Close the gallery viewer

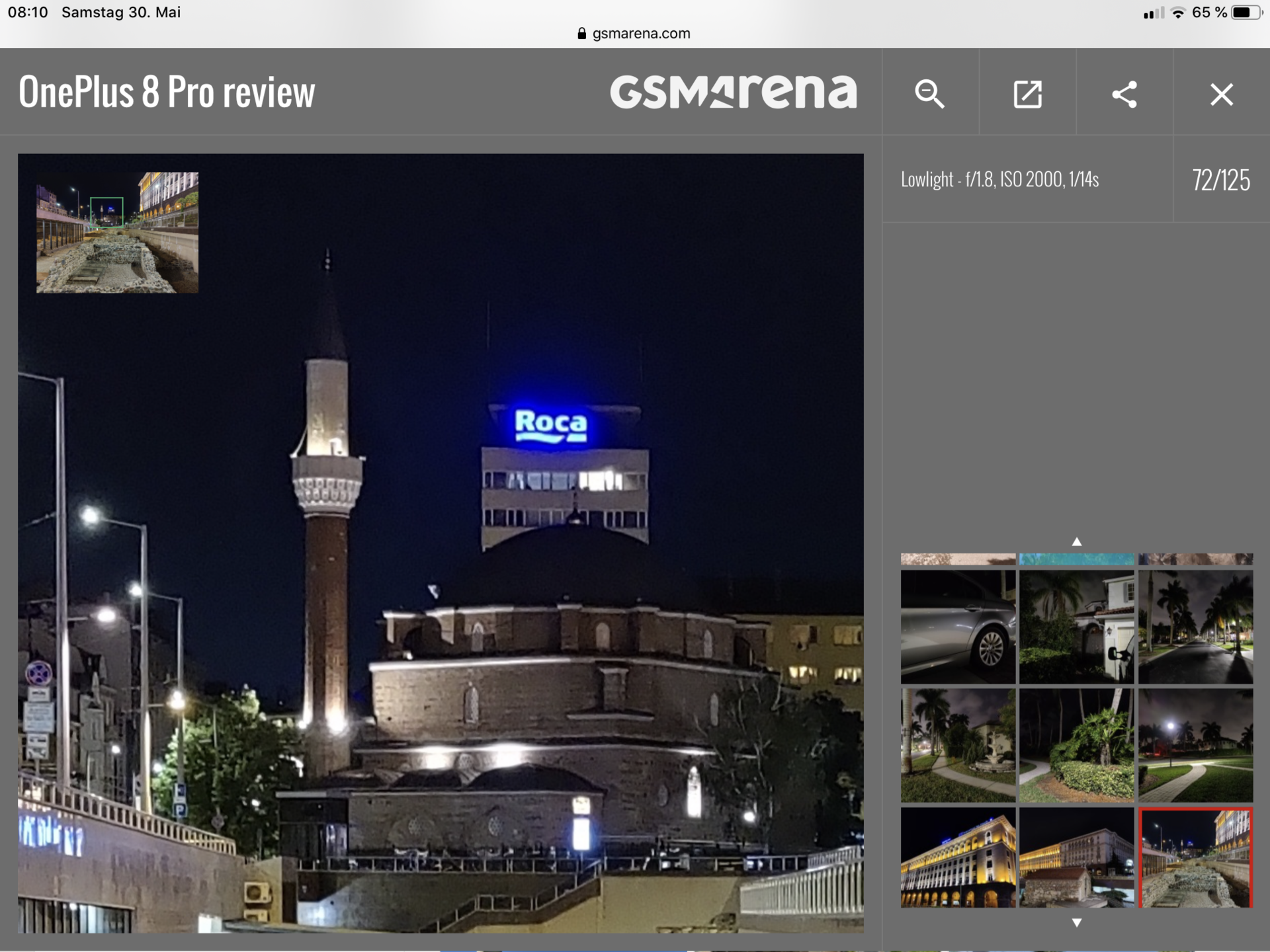tap(1222, 94)
